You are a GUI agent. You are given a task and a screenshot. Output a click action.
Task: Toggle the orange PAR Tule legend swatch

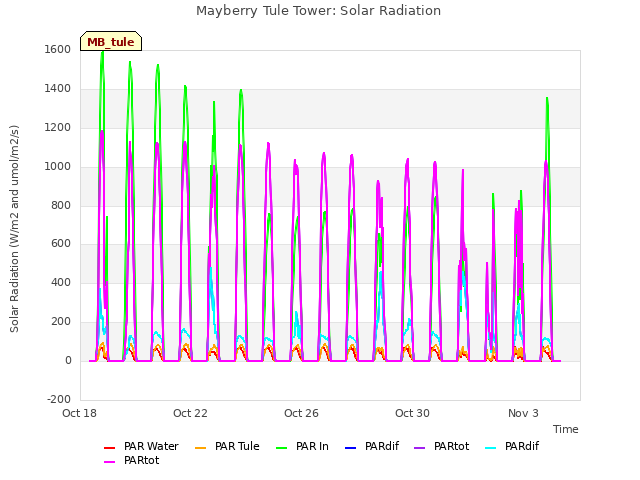click(200, 448)
